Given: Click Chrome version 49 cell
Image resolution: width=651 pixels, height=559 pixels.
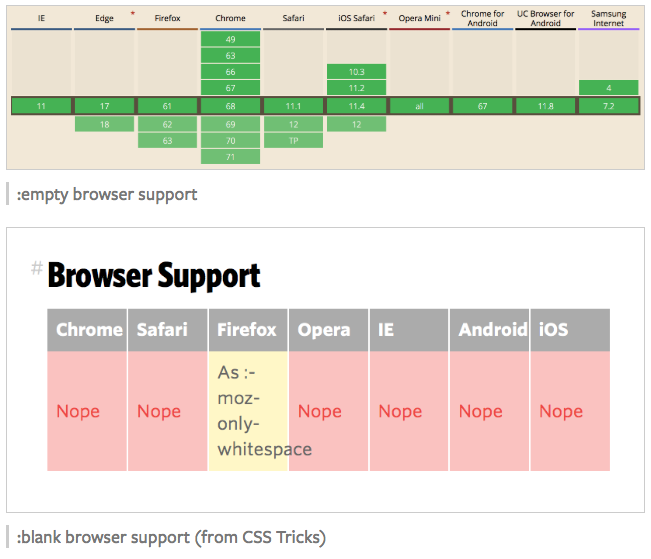Looking at the screenshot, I should (230, 39).
